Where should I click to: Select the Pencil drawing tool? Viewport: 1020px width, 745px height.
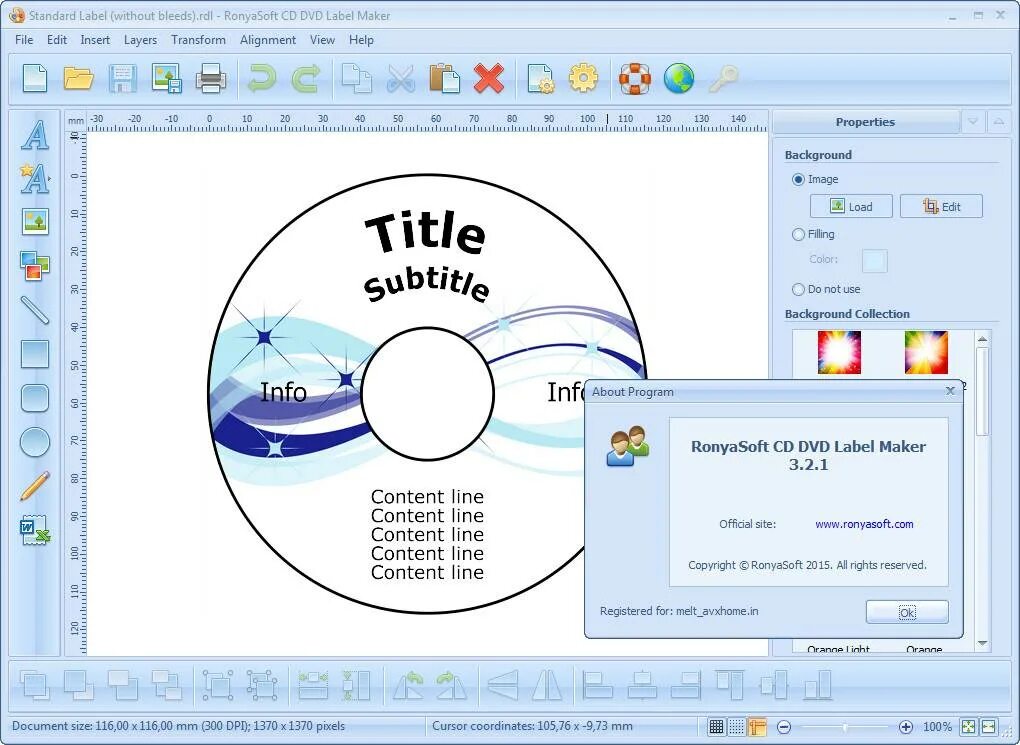coord(35,486)
